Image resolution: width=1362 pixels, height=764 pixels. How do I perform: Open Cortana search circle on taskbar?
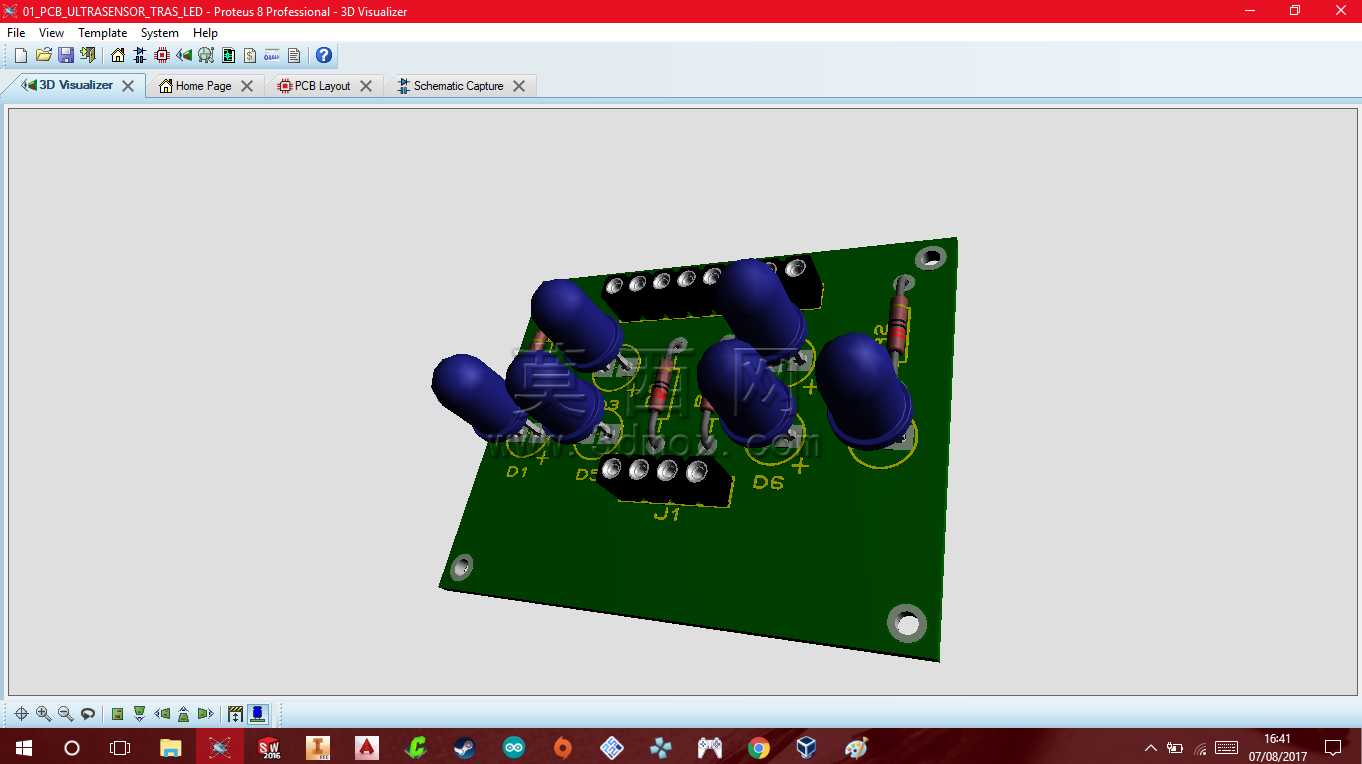(72, 747)
